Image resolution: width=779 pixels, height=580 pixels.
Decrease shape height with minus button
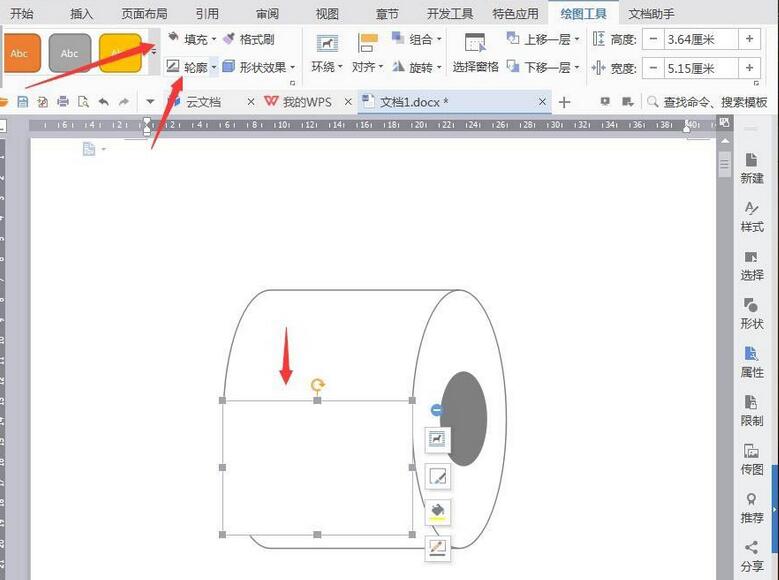[x=653, y=39]
